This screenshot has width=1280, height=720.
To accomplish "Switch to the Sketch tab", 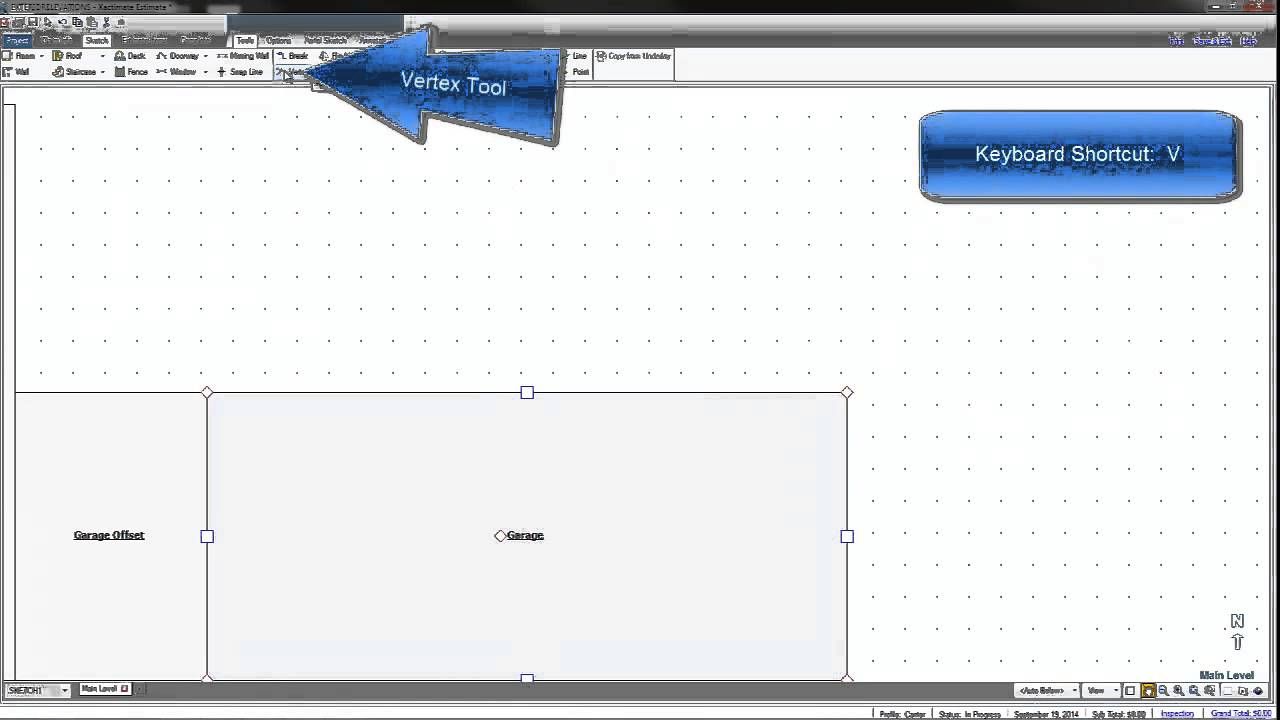I will 96,41.
